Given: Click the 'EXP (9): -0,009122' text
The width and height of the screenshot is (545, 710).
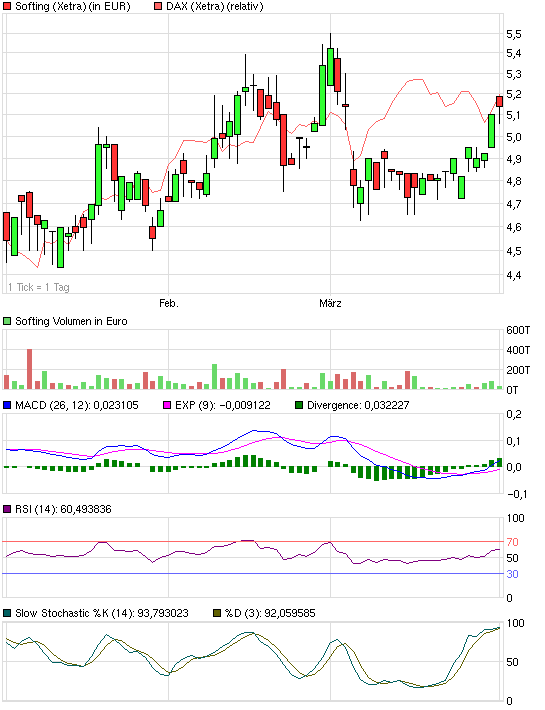Looking at the screenshot, I should coord(223,405).
